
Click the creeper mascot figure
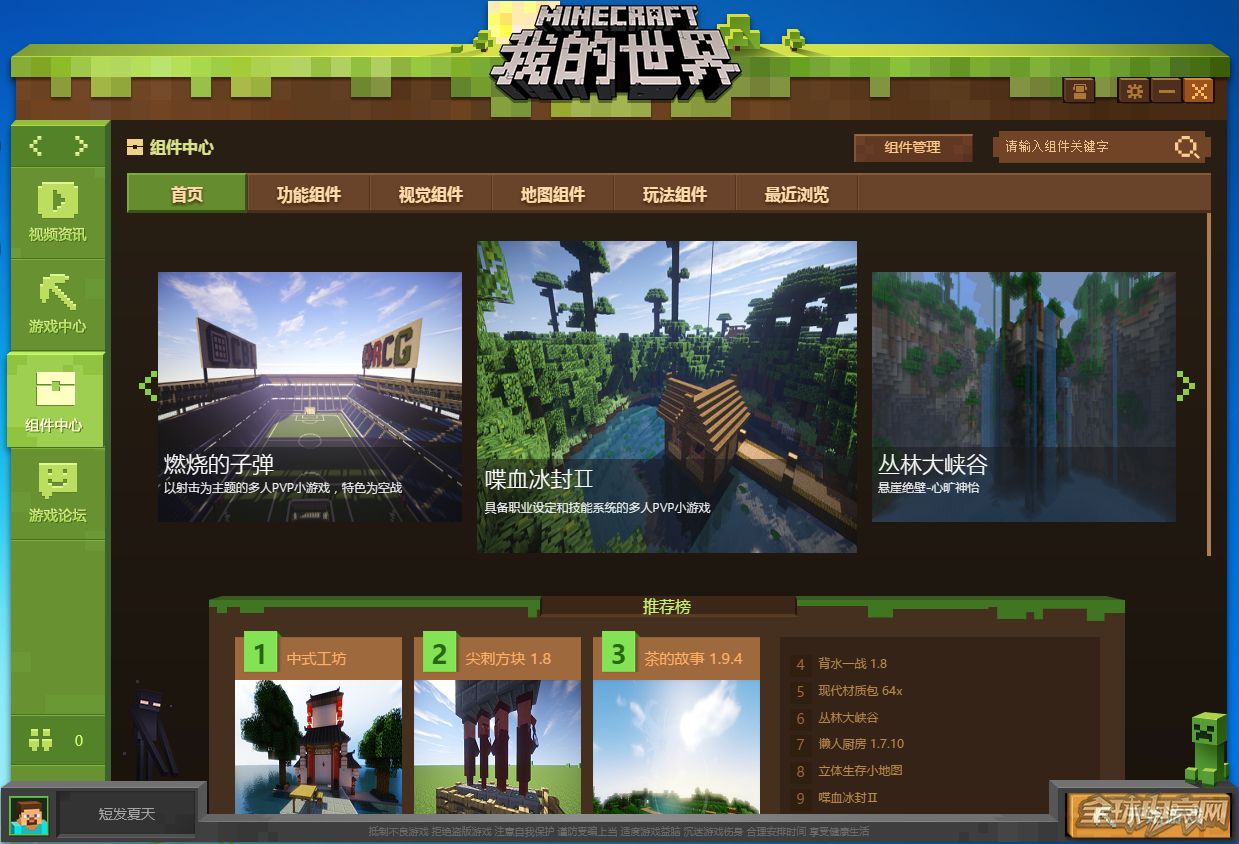(1207, 747)
